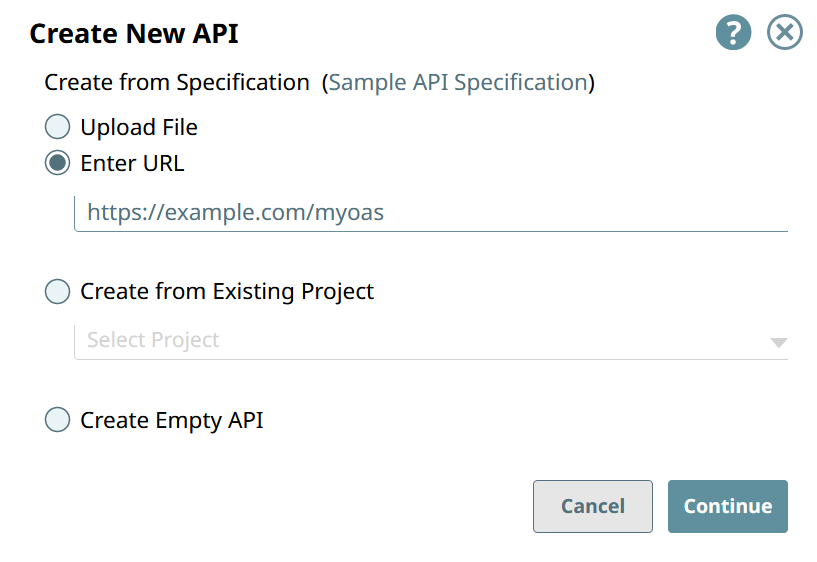The image size is (817, 562).
Task: Click the "Create from Existing Project" label
Action: pos(227,291)
